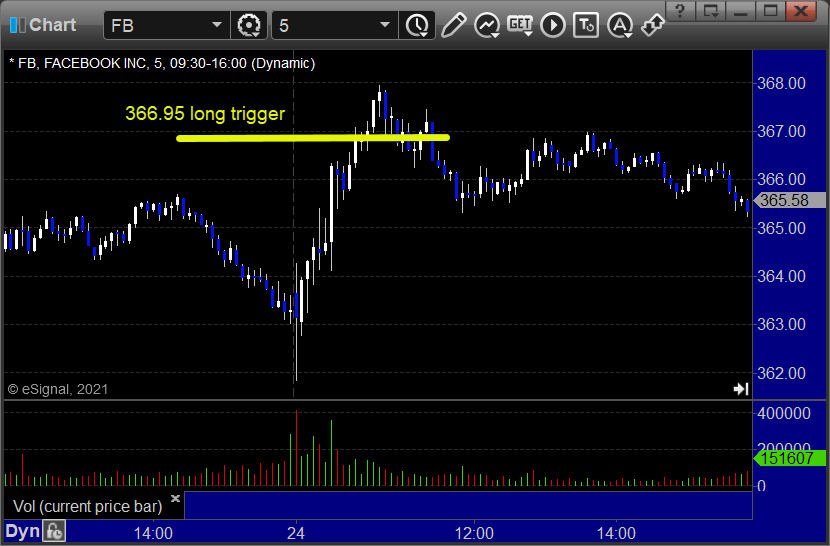This screenshot has height=546, width=830.
Task: Open the alerts A circle icon
Action: [x=619, y=25]
